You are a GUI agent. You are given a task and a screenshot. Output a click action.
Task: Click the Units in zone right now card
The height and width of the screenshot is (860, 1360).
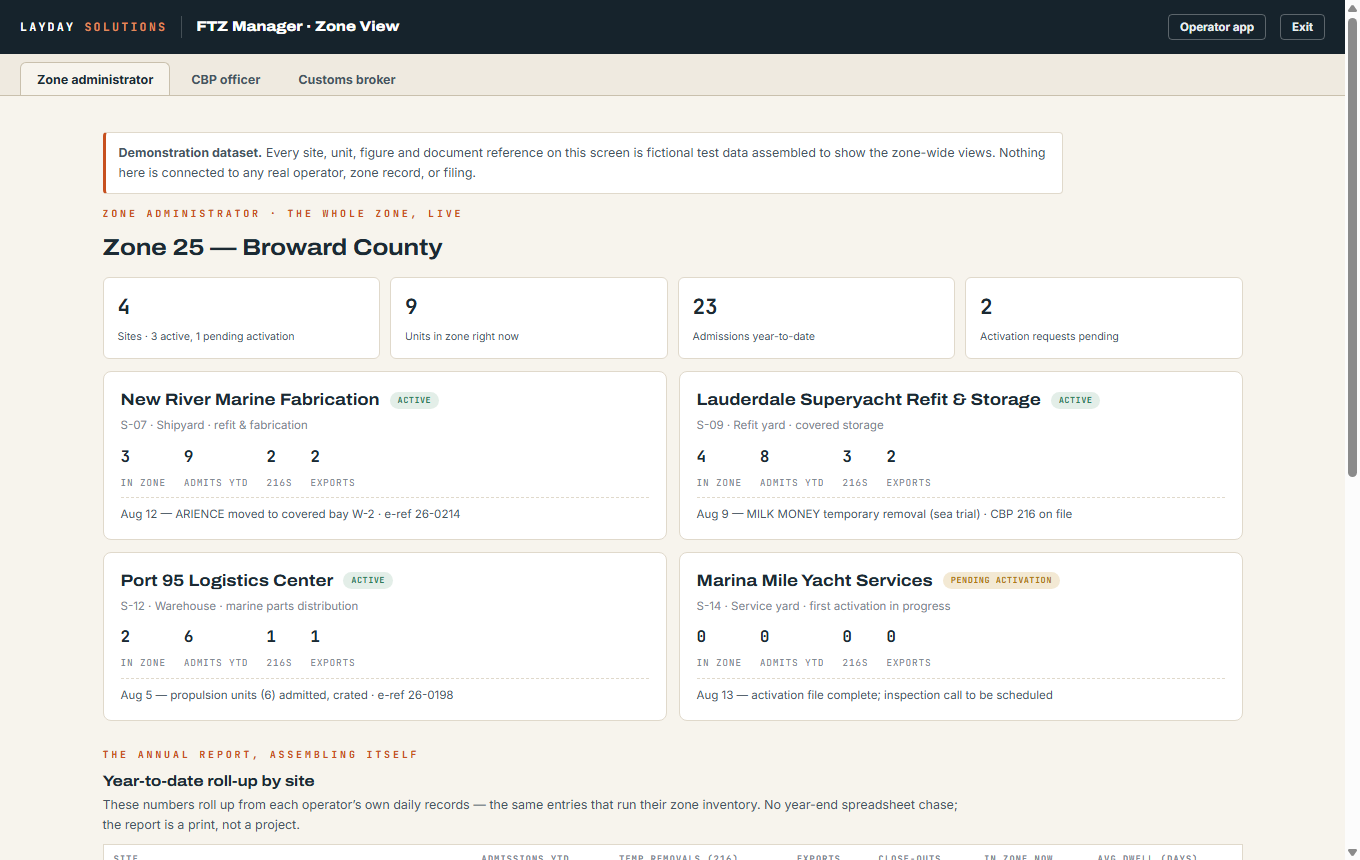pos(529,318)
